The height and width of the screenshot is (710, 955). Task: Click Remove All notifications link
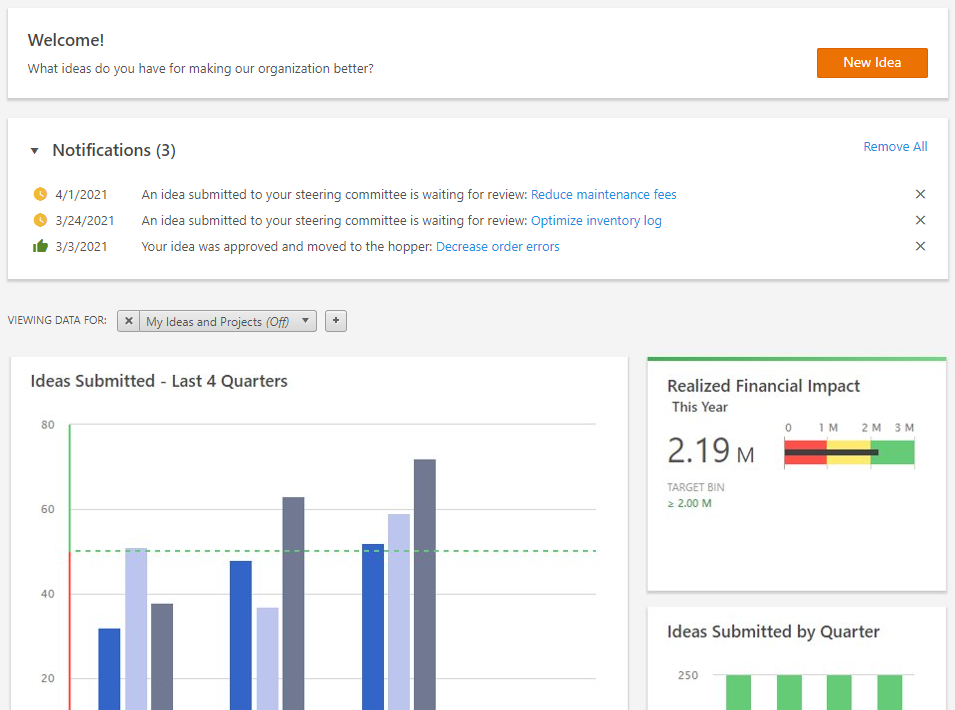coord(895,147)
